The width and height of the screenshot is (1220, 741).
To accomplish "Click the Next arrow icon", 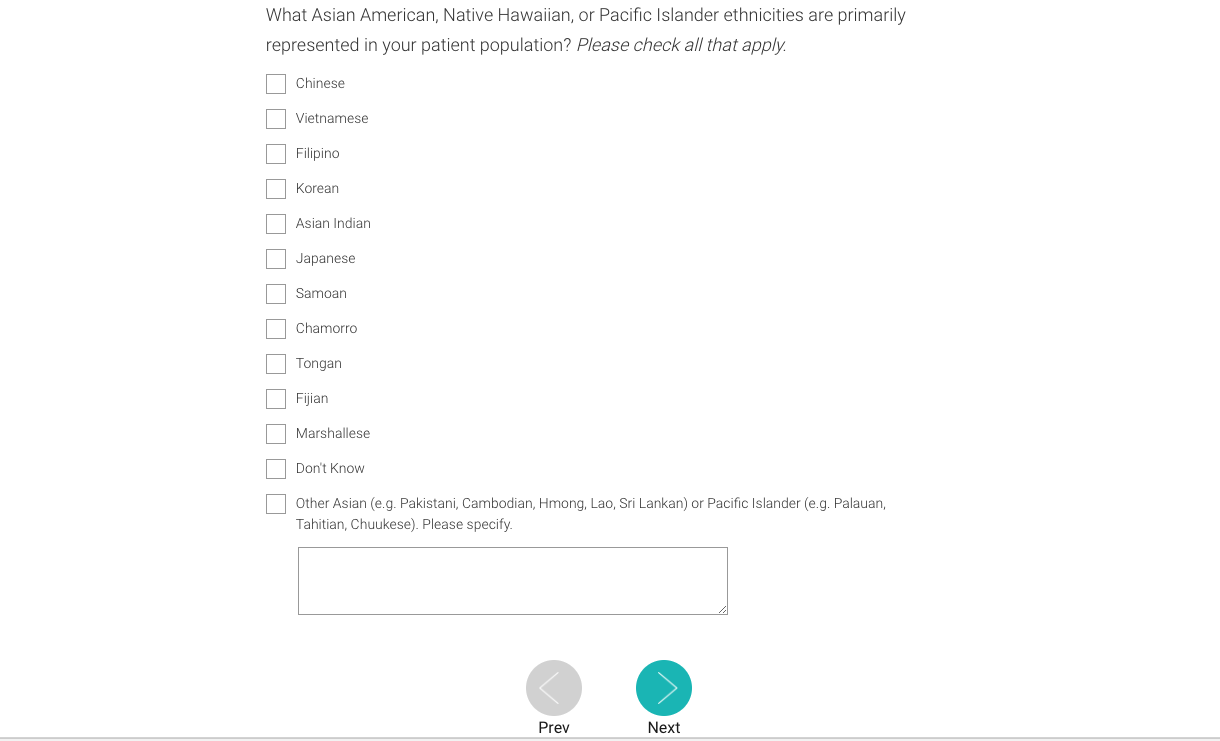I will coord(664,688).
